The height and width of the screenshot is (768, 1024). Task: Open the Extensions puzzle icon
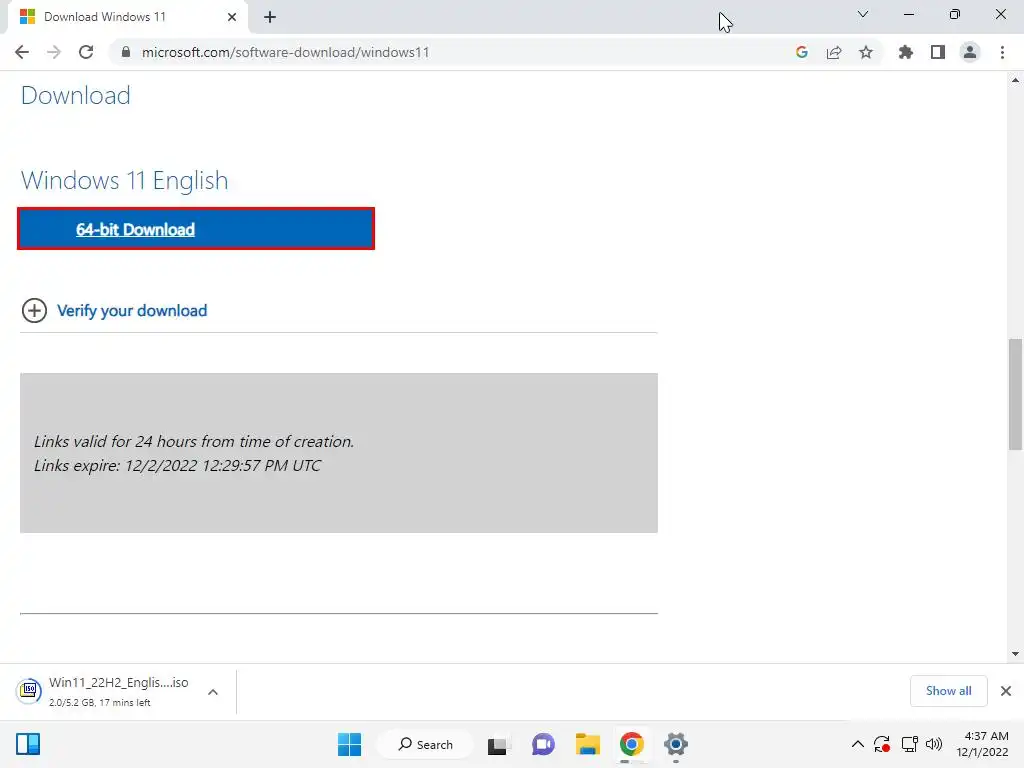pyautogui.click(x=906, y=52)
